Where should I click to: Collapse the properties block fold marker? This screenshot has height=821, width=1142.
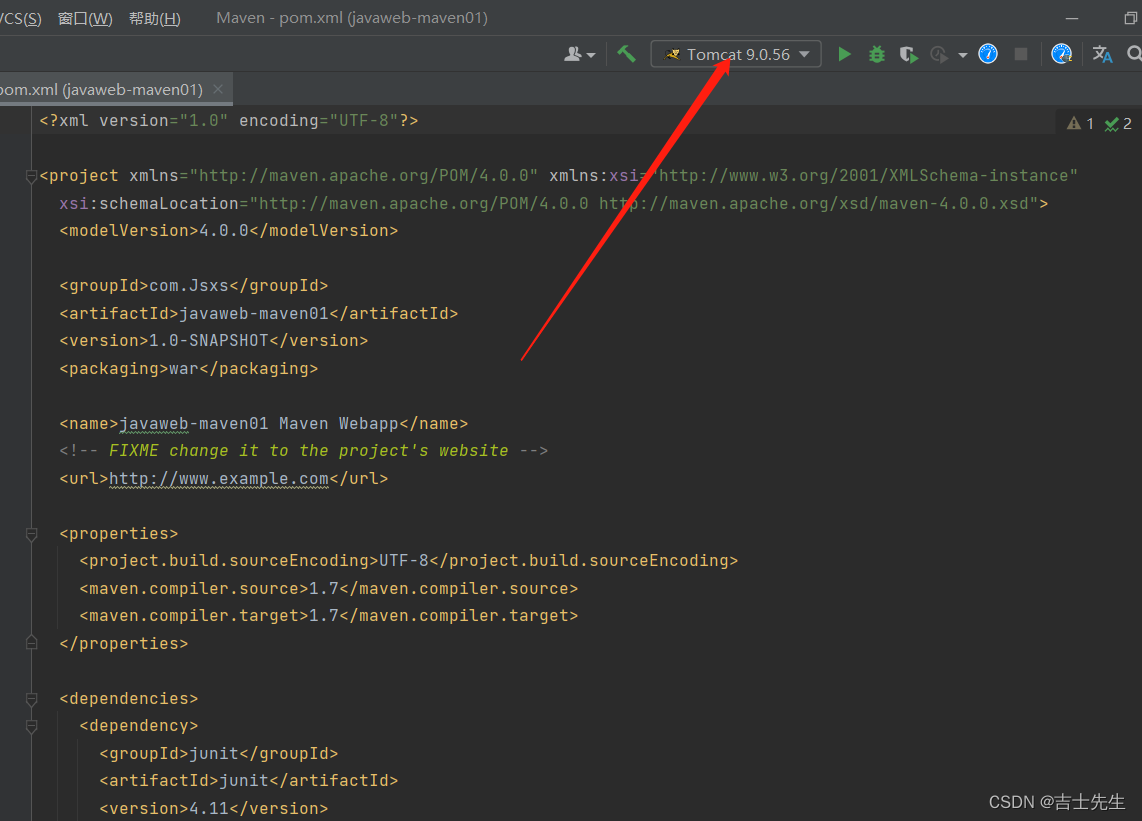coord(31,534)
